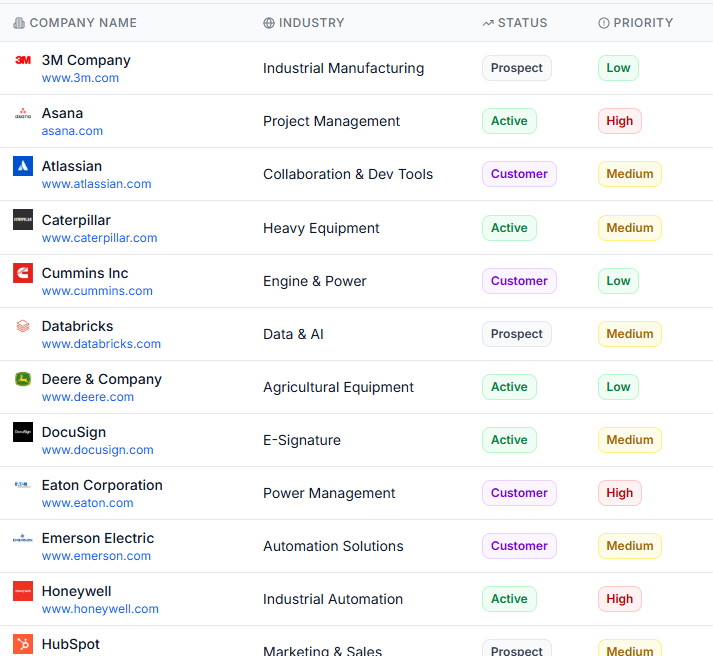Follow the www.eaton.com link
Viewport: 713px width, 656px height.
pyautogui.click(x=88, y=503)
